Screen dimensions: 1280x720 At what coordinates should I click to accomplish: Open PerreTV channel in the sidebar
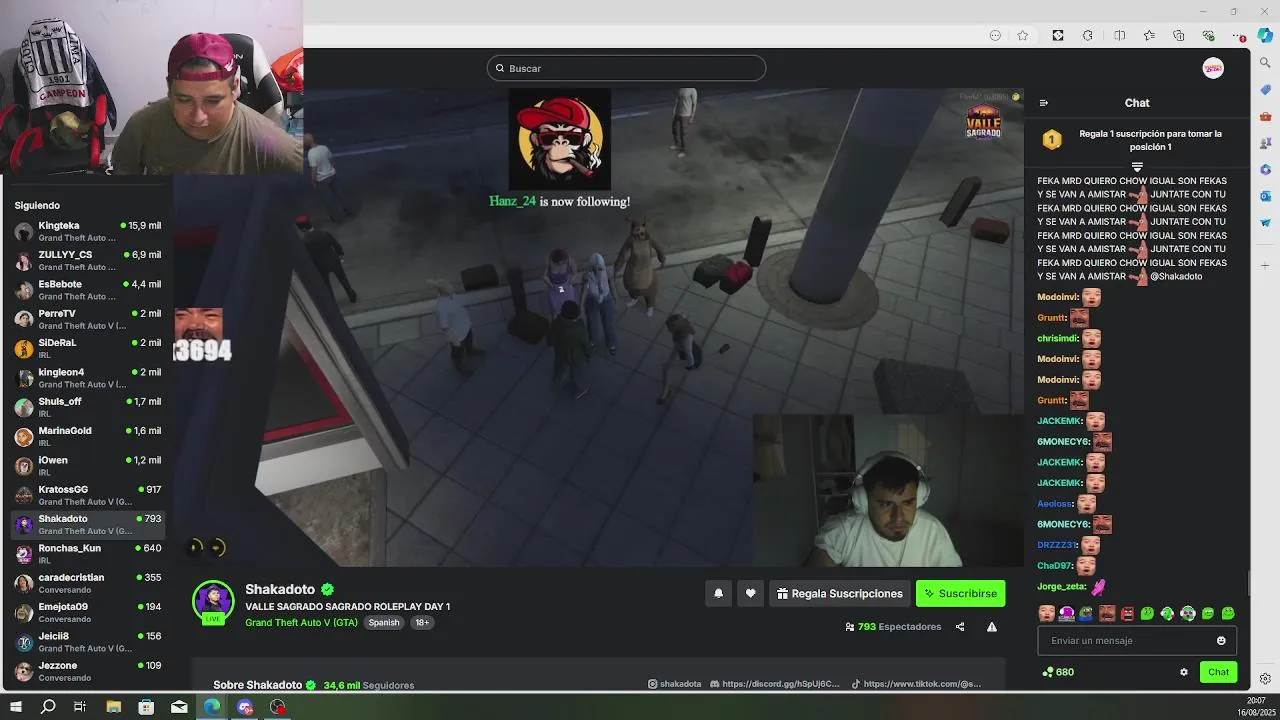[x=88, y=319]
